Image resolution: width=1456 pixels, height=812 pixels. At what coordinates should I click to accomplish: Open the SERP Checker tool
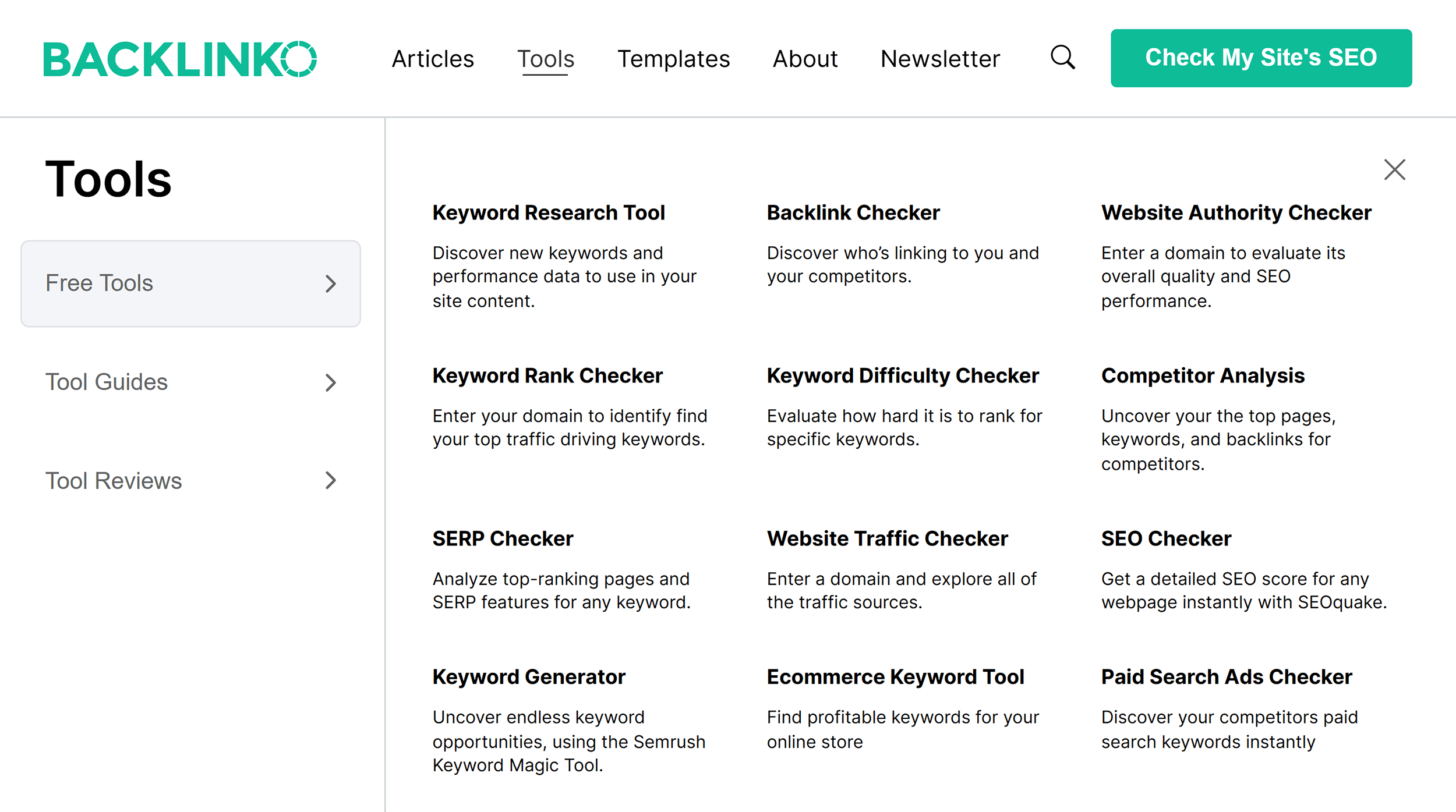click(x=503, y=539)
